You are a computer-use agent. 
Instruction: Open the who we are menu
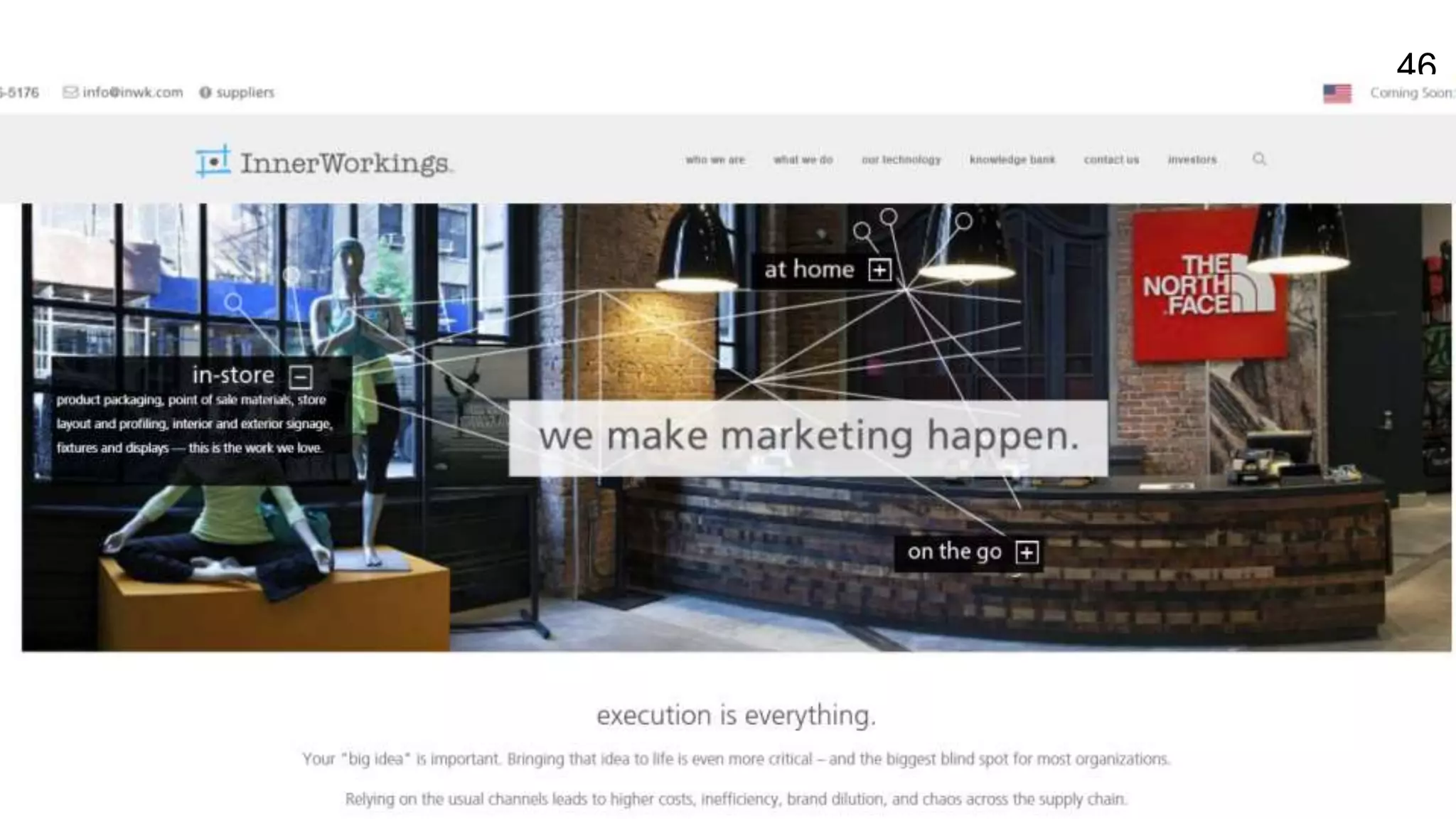point(714,160)
